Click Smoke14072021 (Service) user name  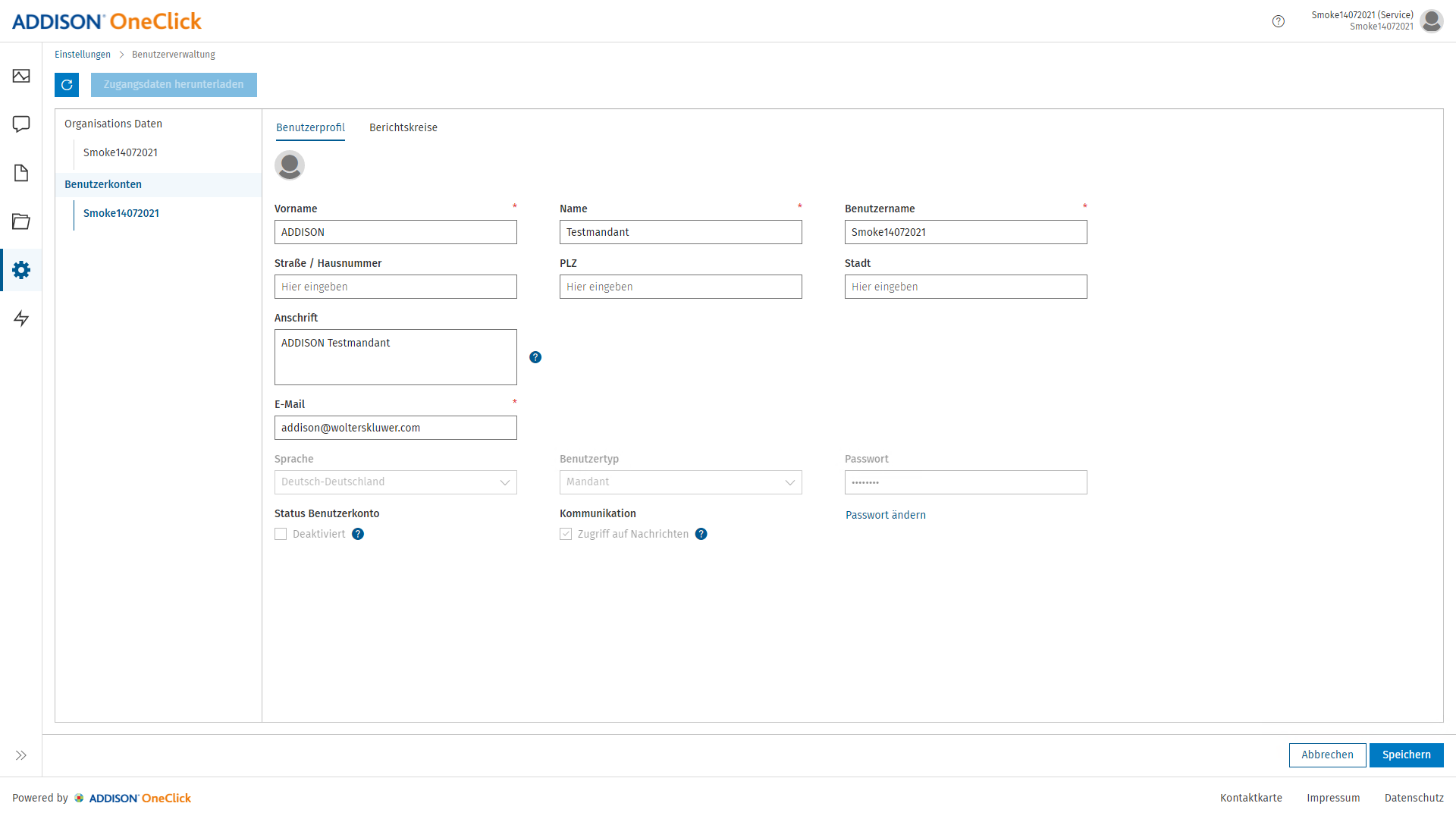click(1363, 15)
